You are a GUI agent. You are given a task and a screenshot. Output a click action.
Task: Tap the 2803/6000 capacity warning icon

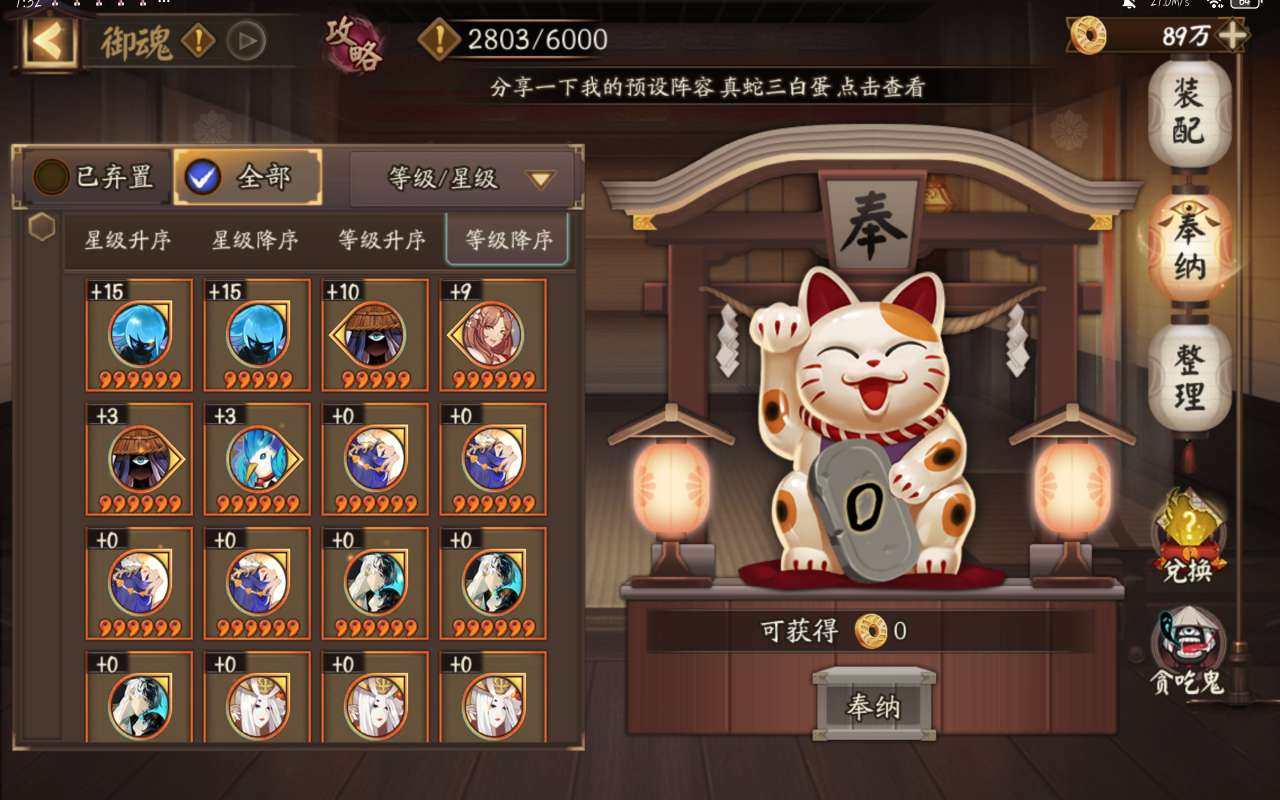click(x=439, y=39)
